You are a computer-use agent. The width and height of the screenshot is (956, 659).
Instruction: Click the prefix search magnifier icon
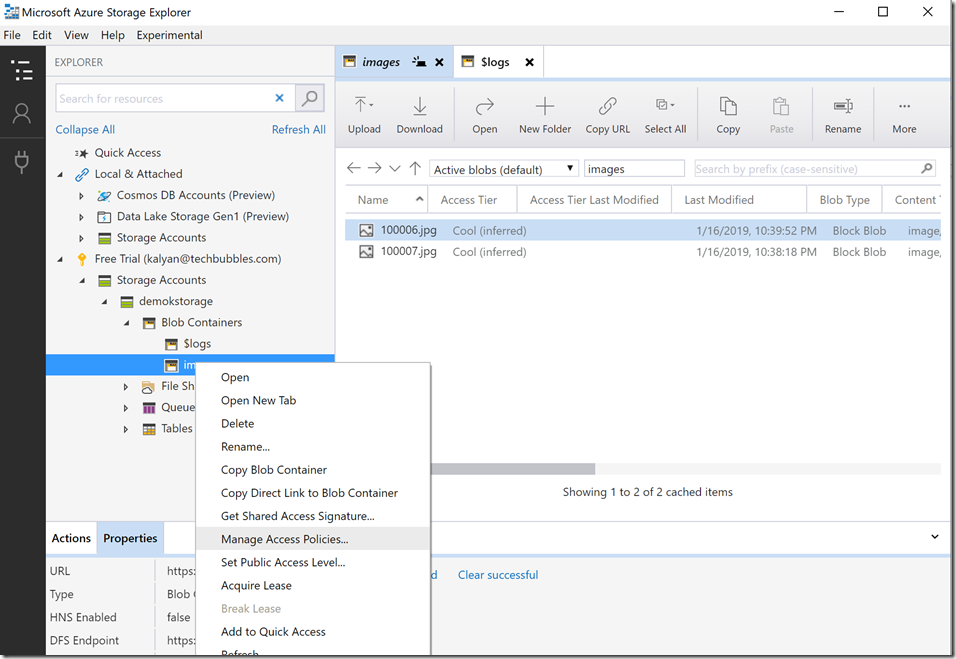tap(927, 168)
